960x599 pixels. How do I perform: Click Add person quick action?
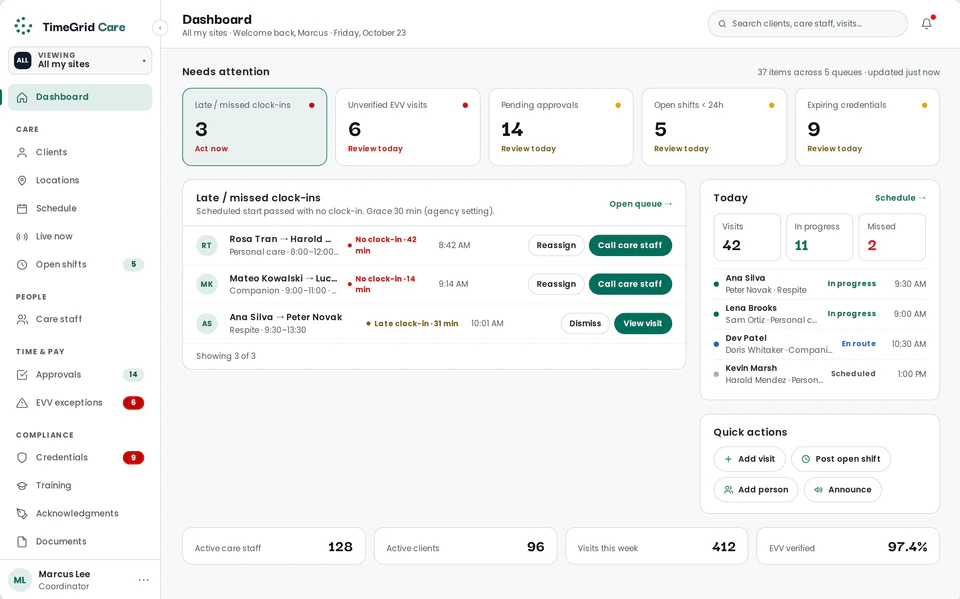pos(756,490)
